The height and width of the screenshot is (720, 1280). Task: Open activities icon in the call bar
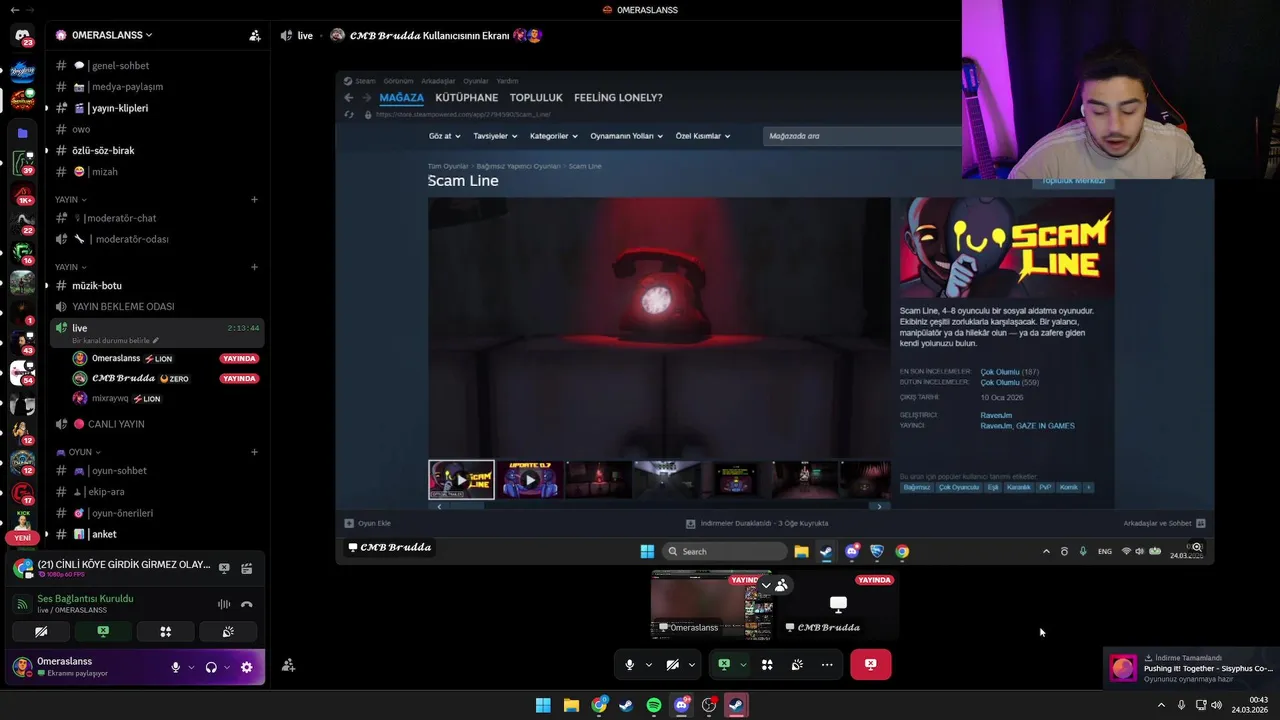pyautogui.click(x=767, y=665)
